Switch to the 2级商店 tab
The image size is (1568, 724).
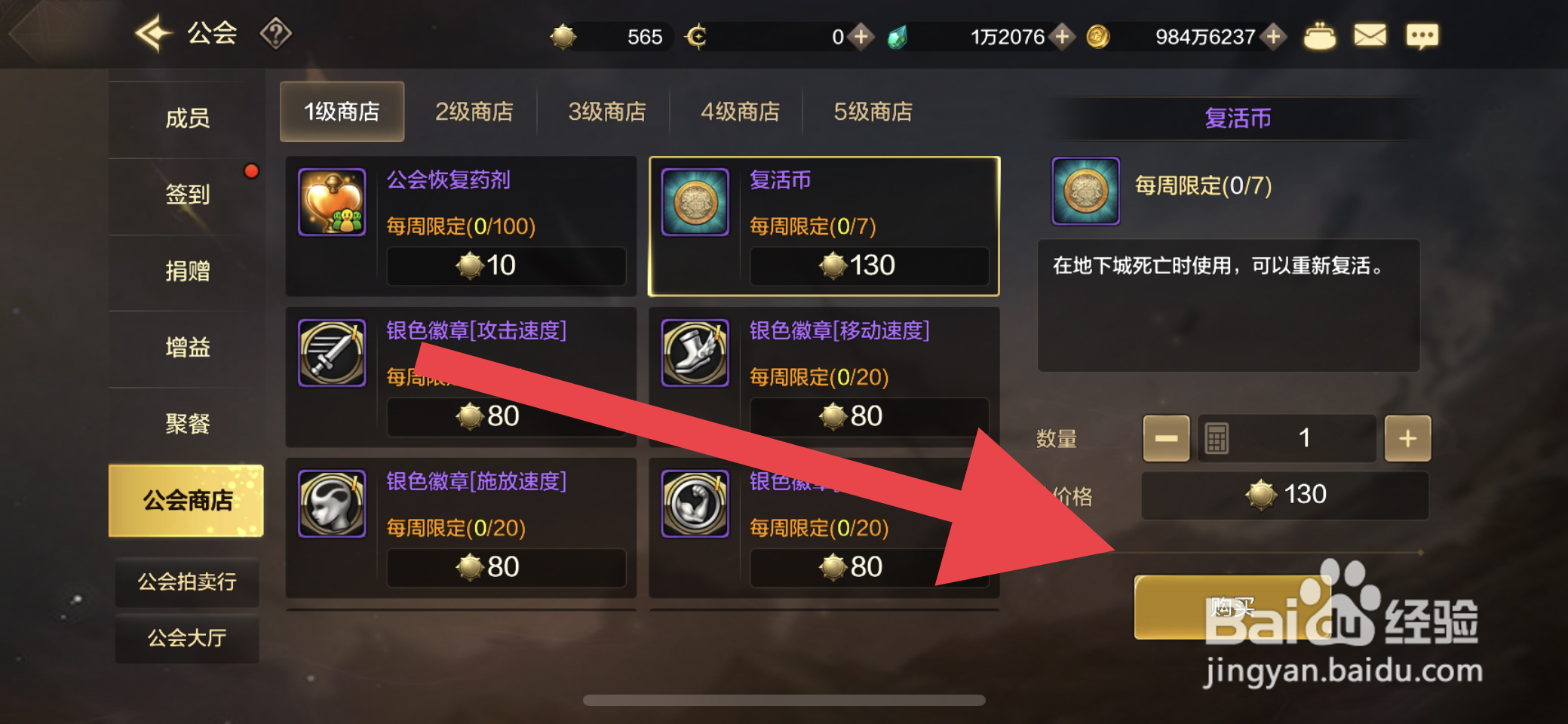point(474,112)
